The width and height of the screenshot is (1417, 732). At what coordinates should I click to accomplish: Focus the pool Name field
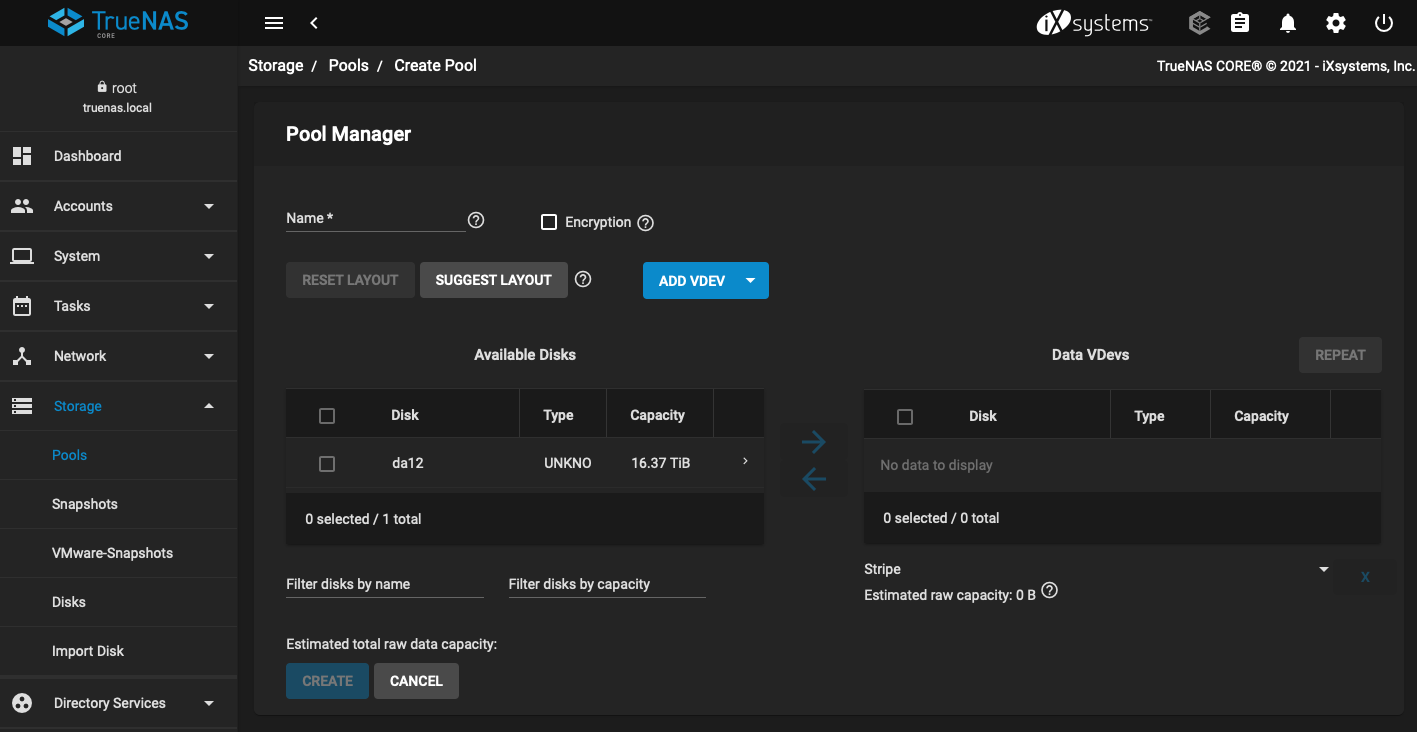point(376,219)
